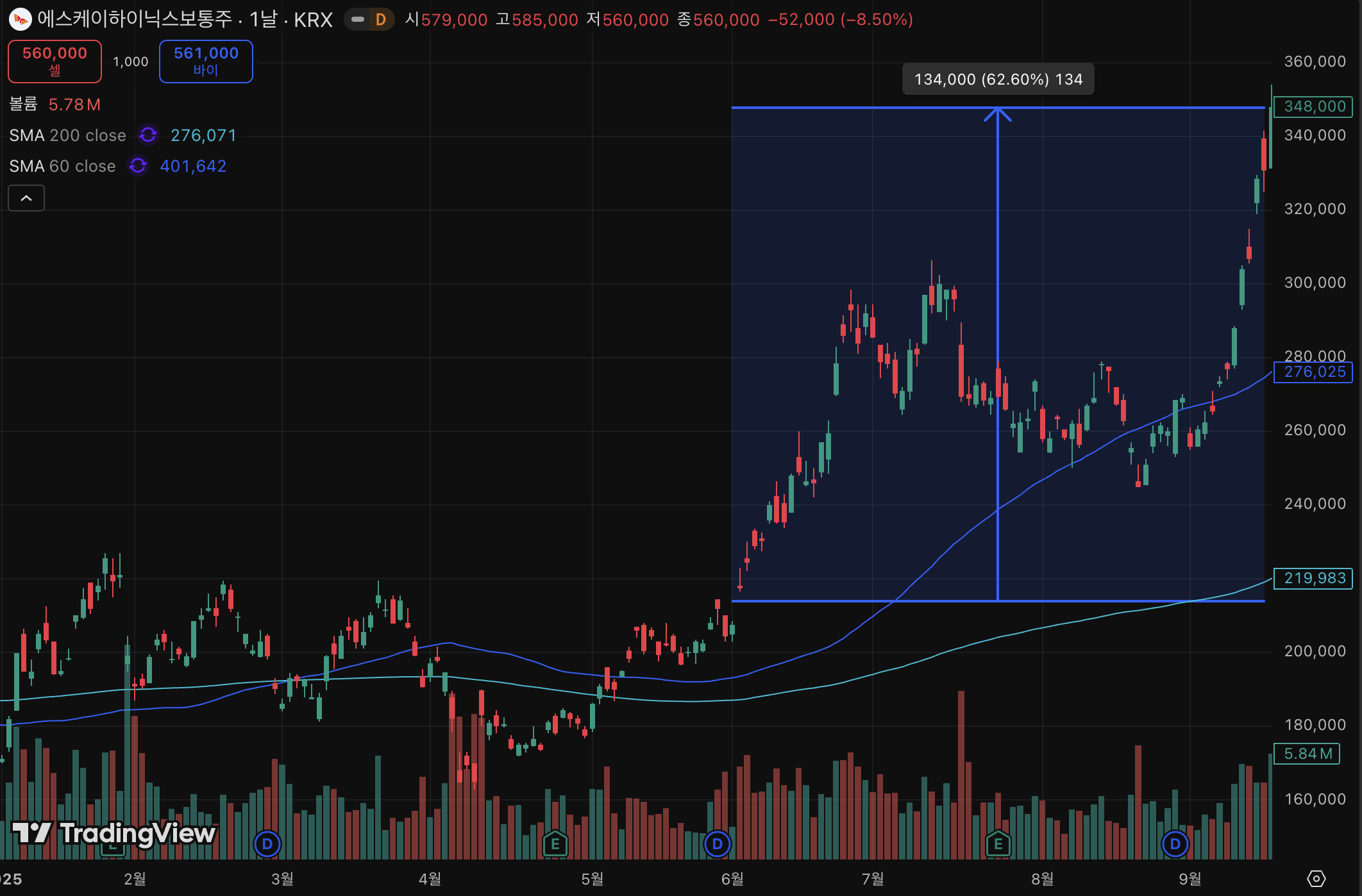Open symbol search via 에스케이하이닉스보통주 title
The width and height of the screenshot is (1362, 896).
pyautogui.click(x=135, y=19)
